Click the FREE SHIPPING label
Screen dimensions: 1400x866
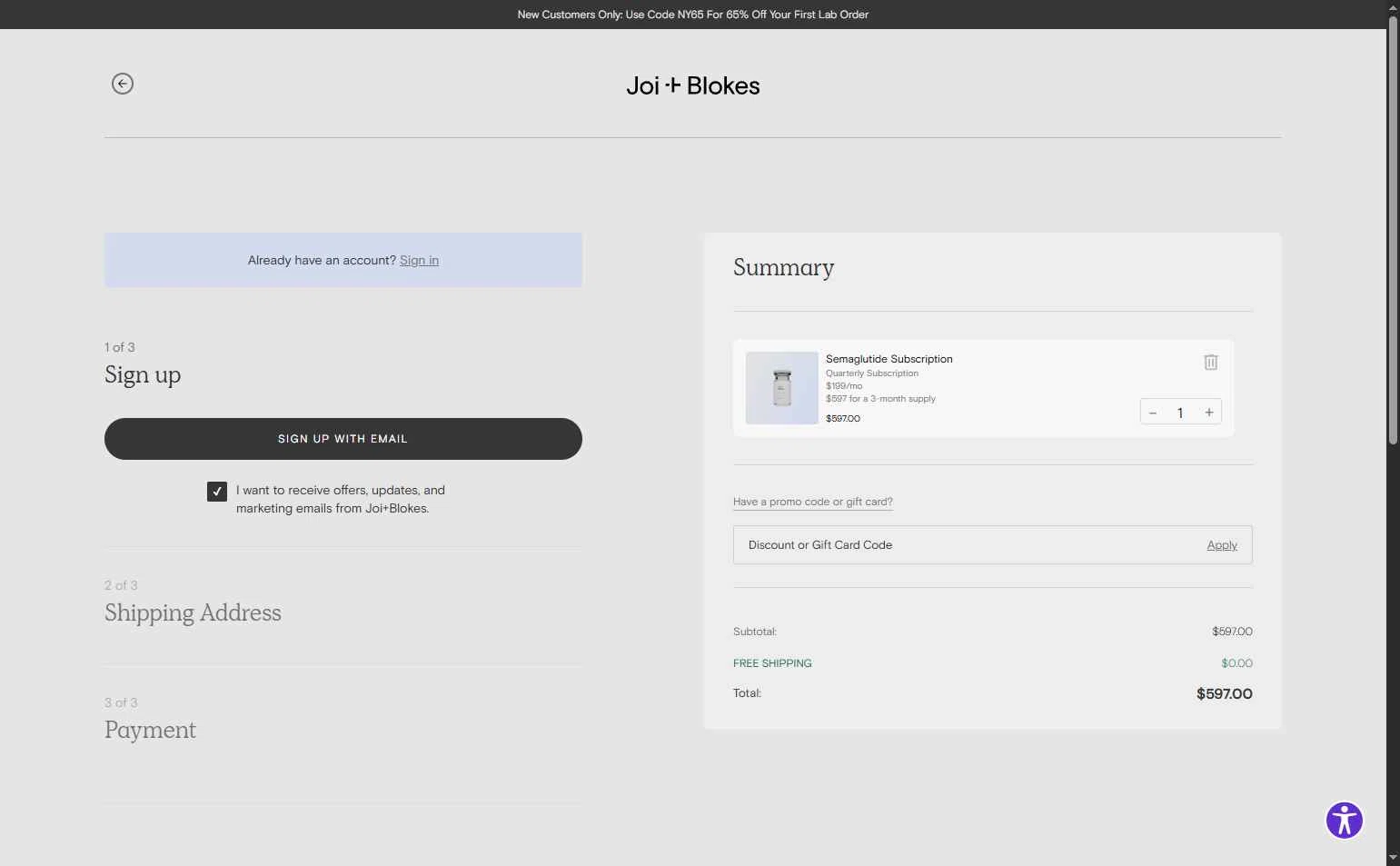point(772,663)
